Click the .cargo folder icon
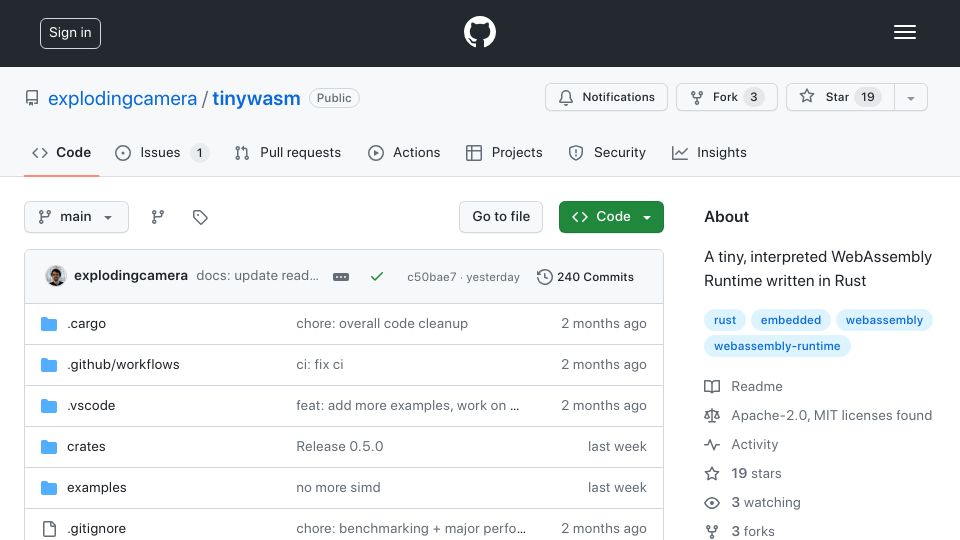The height and width of the screenshot is (540, 960). pyautogui.click(x=49, y=323)
